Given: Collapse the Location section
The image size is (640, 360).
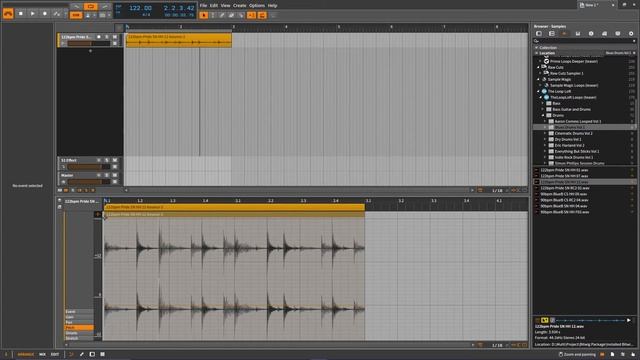Looking at the screenshot, I should [537, 53].
